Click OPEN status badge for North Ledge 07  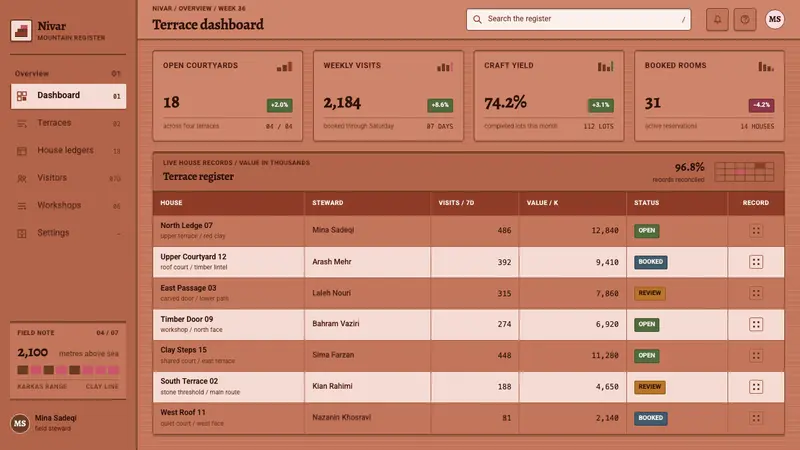[x=646, y=231]
